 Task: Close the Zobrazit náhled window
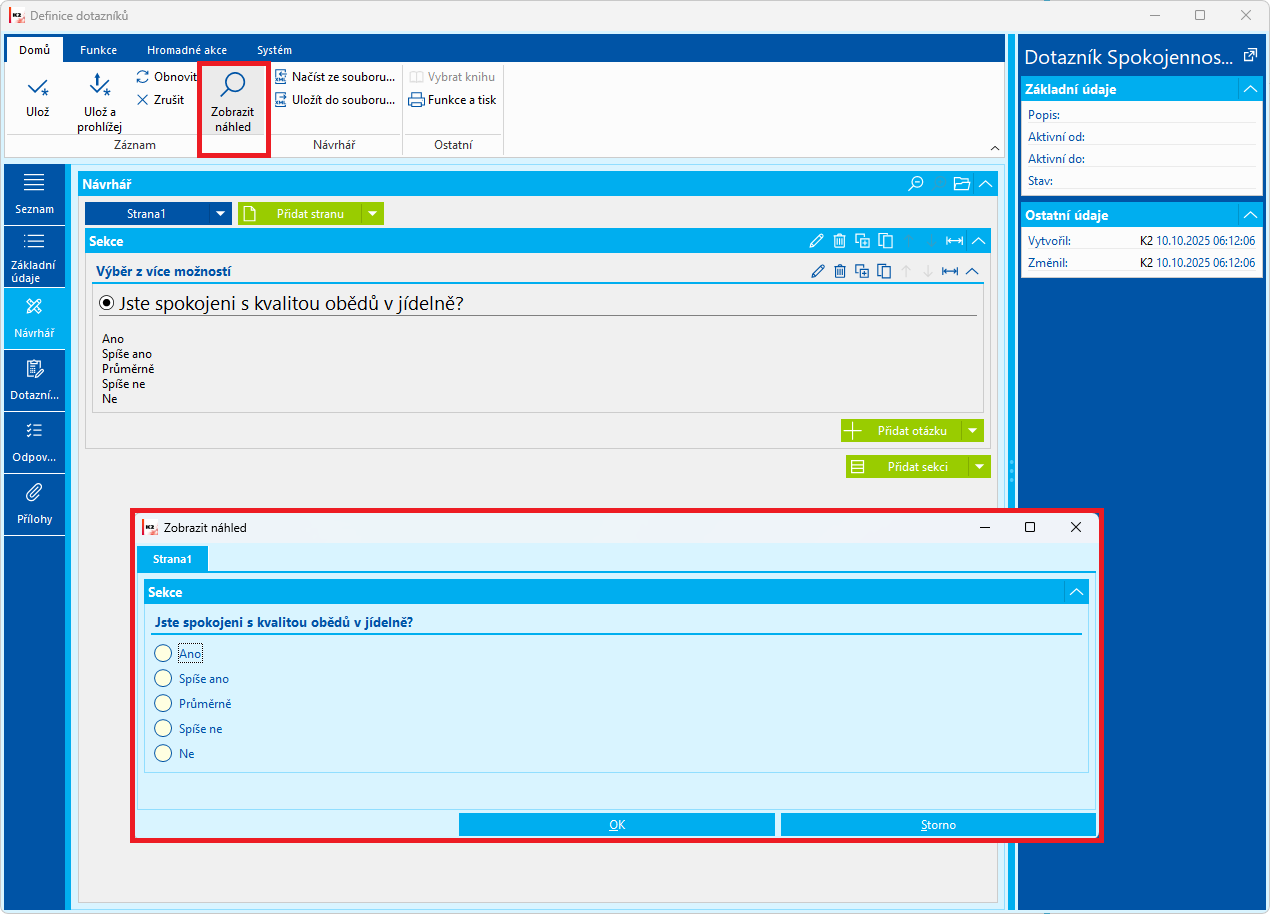pyautogui.click(x=1076, y=527)
